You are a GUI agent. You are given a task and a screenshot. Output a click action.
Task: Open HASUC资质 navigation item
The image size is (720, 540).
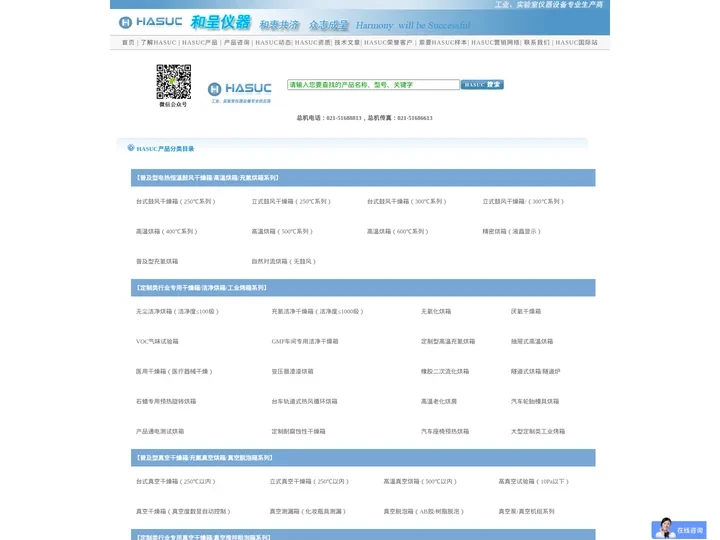[x=313, y=42]
